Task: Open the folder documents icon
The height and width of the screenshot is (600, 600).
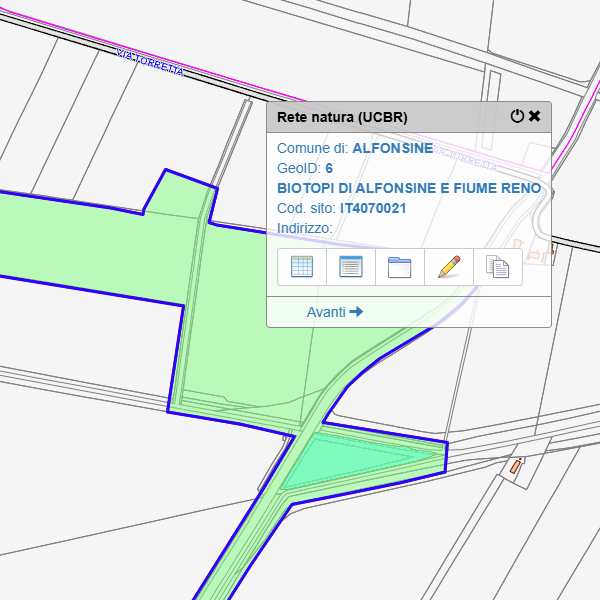Action: 399,267
